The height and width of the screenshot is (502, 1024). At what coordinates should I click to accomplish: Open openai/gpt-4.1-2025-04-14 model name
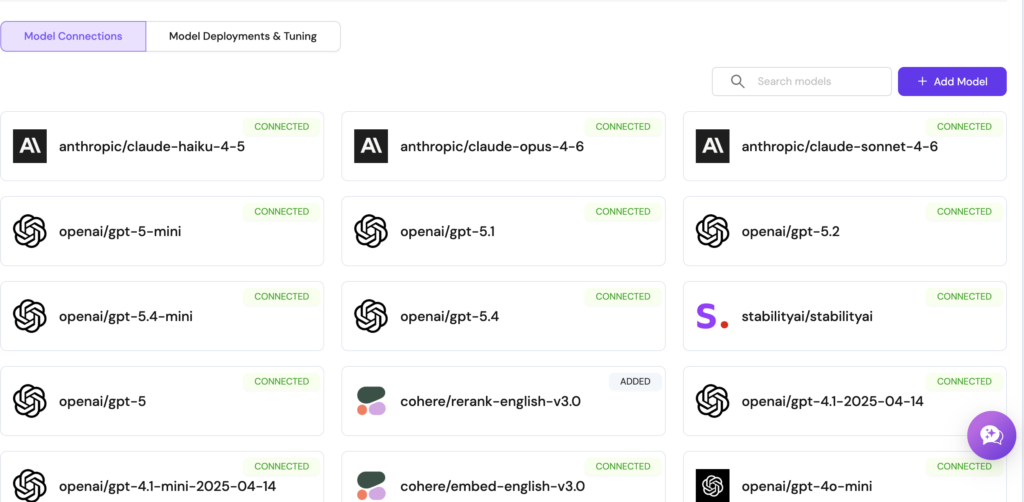tap(833, 401)
